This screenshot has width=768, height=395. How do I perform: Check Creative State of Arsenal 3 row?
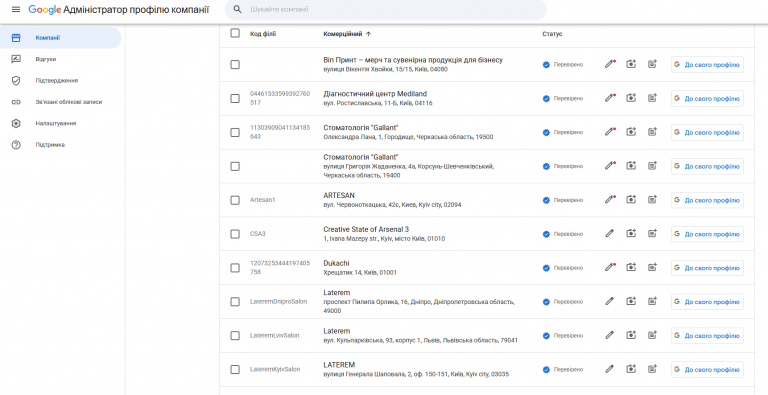click(235, 234)
